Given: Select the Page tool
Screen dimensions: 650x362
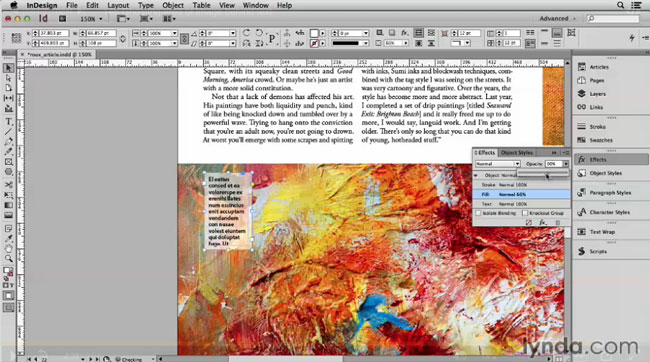Looking at the screenshot, I should (8, 88).
